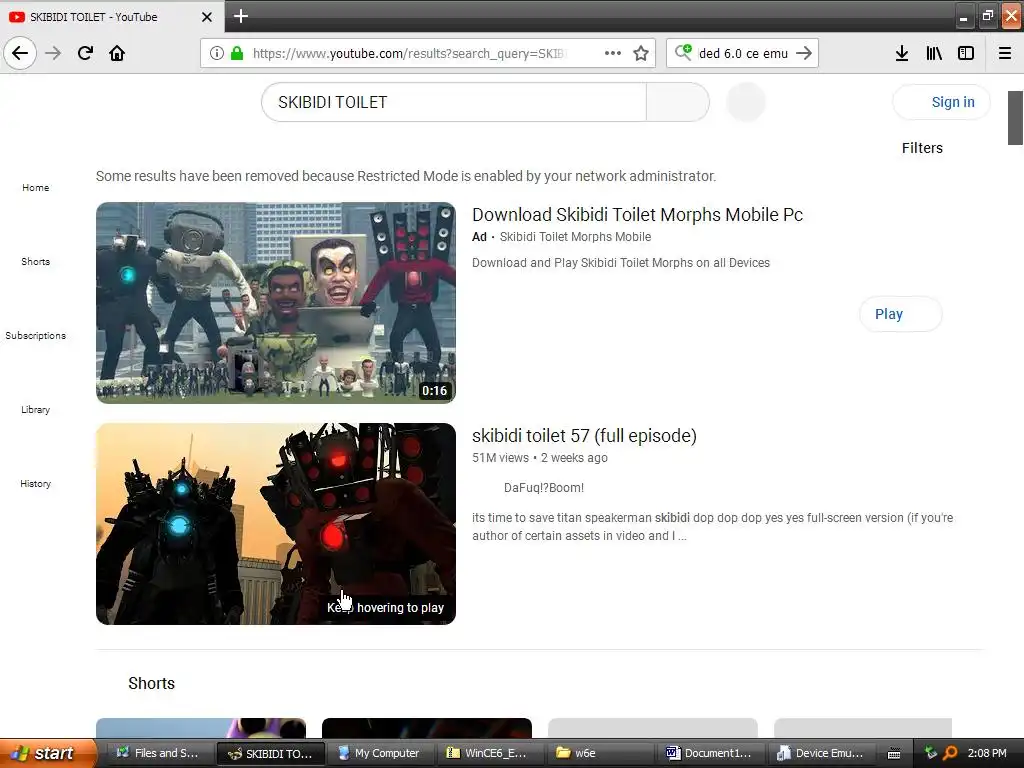This screenshot has width=1024, height=768.
Task: Open the skibidi toilet 57 video thumbnail
Action: click(276, 524)
